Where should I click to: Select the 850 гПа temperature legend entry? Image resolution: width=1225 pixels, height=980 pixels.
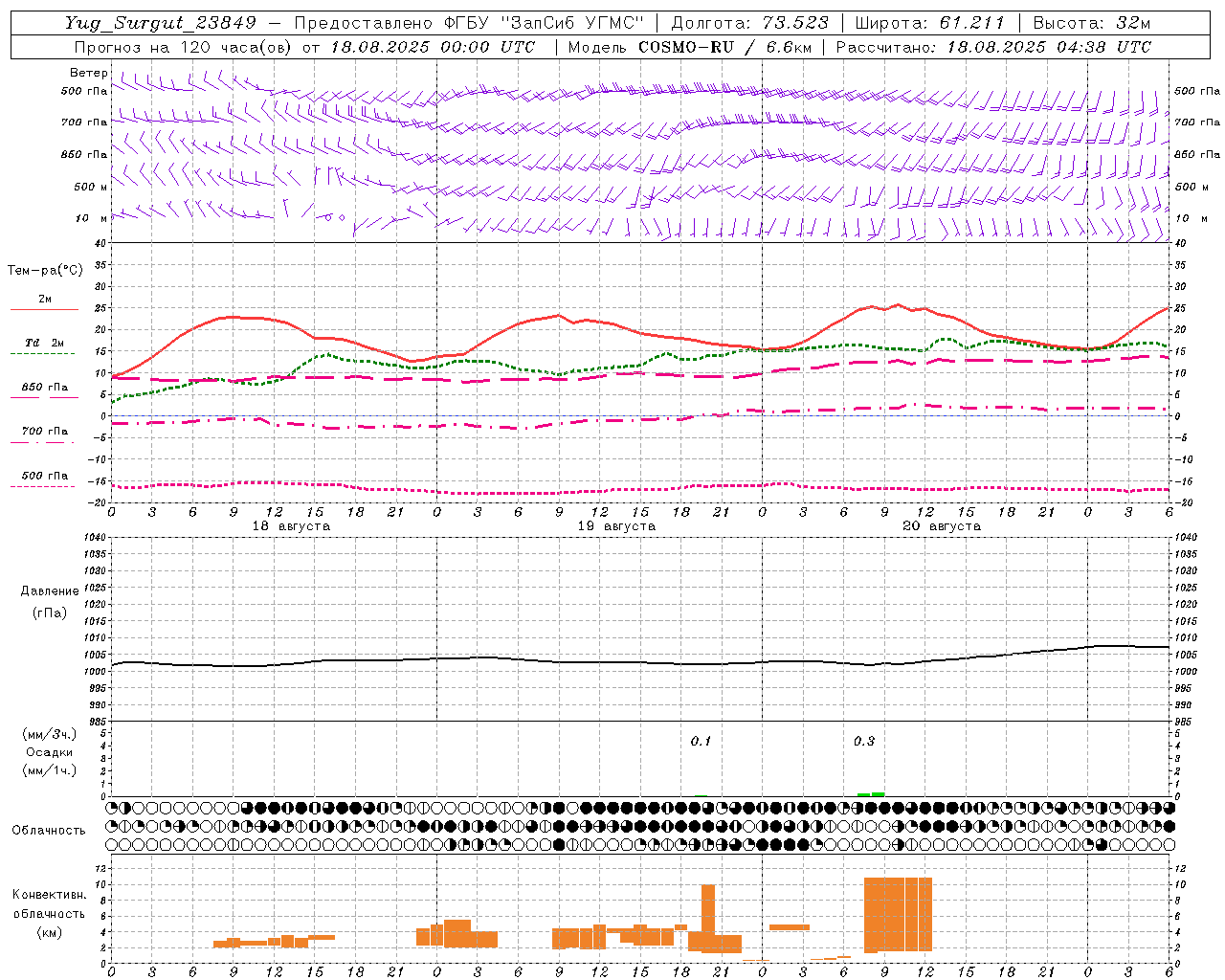pyautogui.click(x=45, y=388)
